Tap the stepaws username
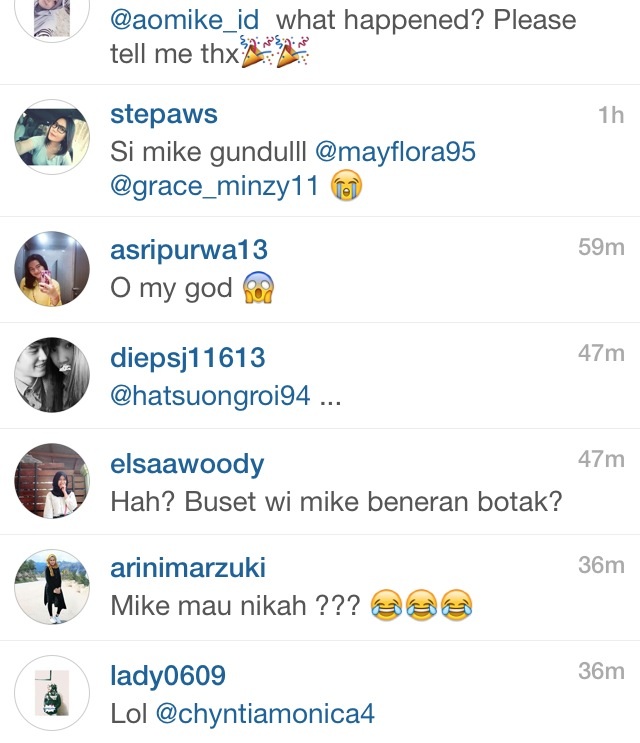The image size is (640, 743). click(164, 115)
